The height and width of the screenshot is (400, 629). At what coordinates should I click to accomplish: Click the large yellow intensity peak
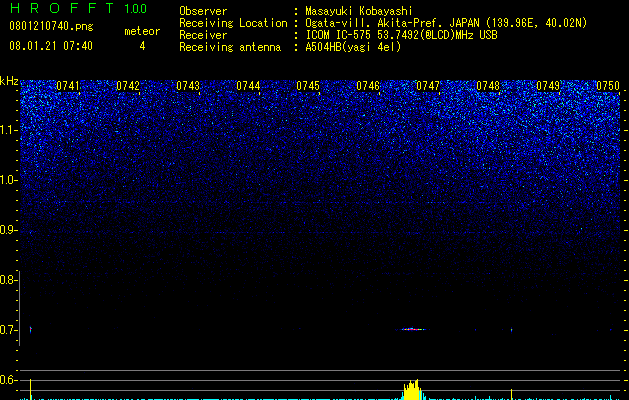412,390
